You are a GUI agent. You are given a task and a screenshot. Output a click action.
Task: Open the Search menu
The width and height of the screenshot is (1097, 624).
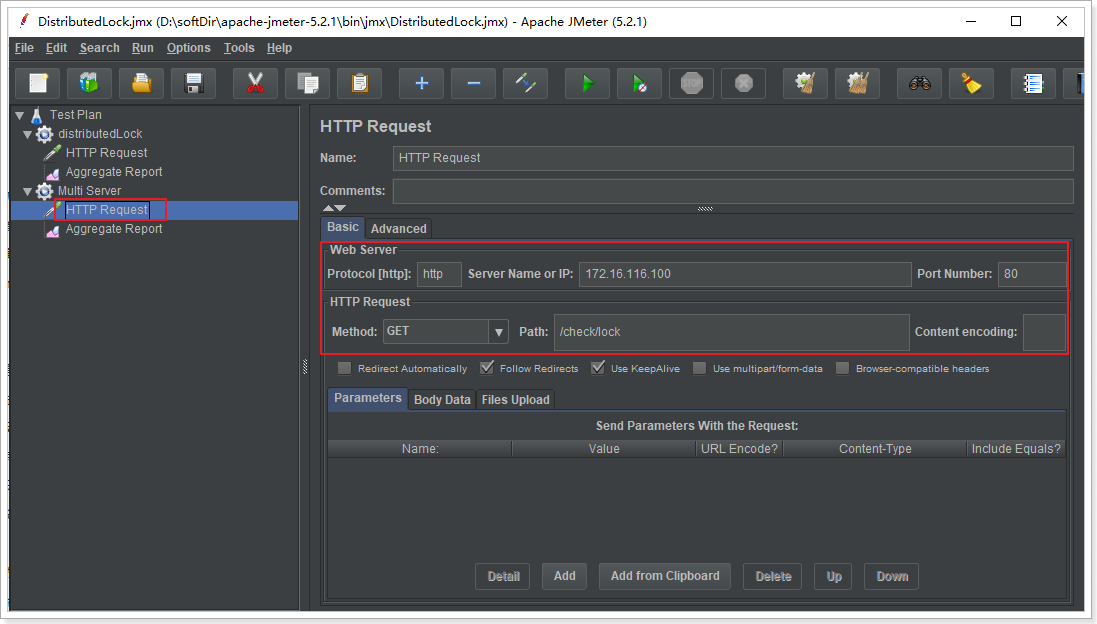99,48
